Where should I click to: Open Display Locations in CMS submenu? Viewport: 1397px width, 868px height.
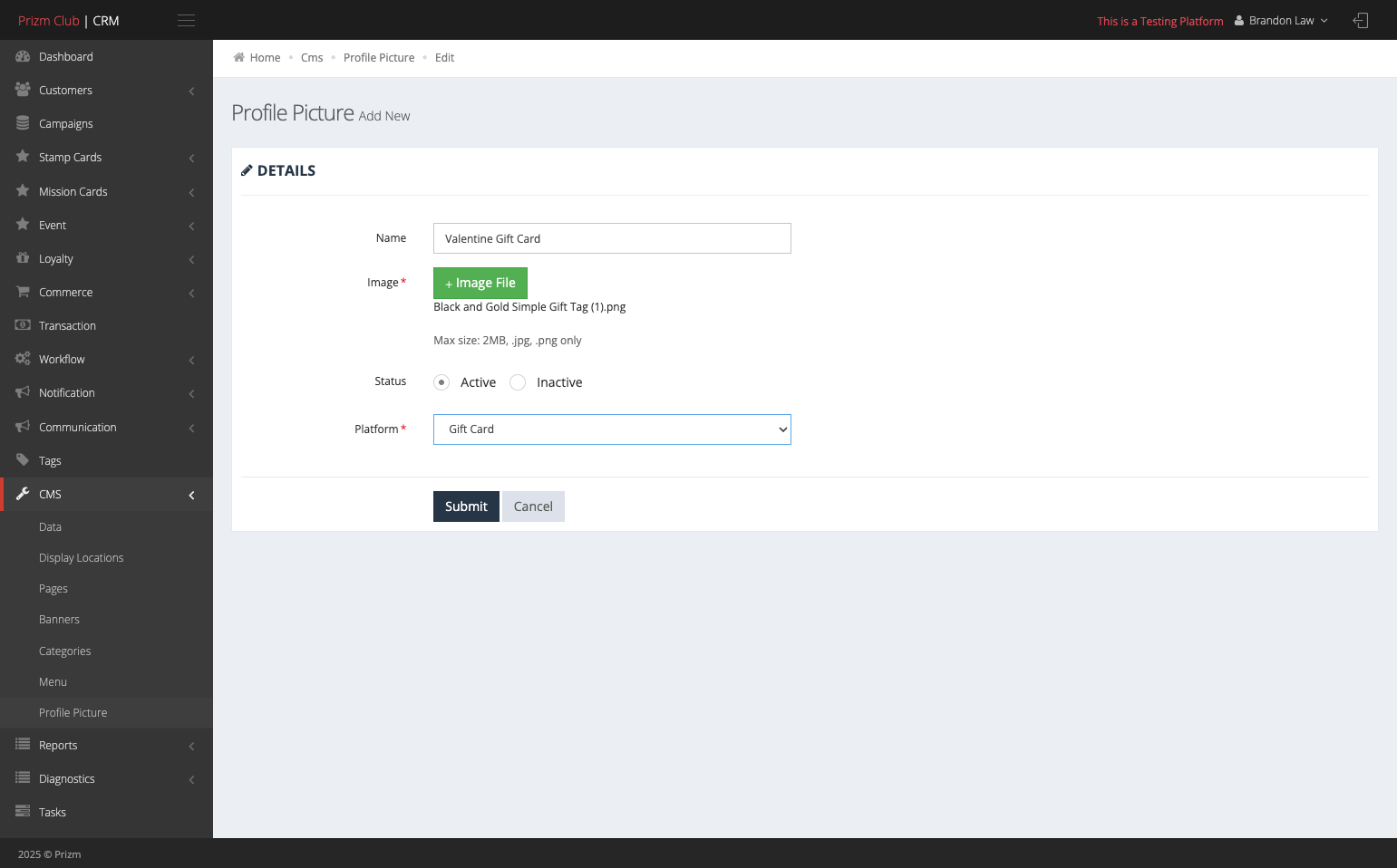coord(82,558)
